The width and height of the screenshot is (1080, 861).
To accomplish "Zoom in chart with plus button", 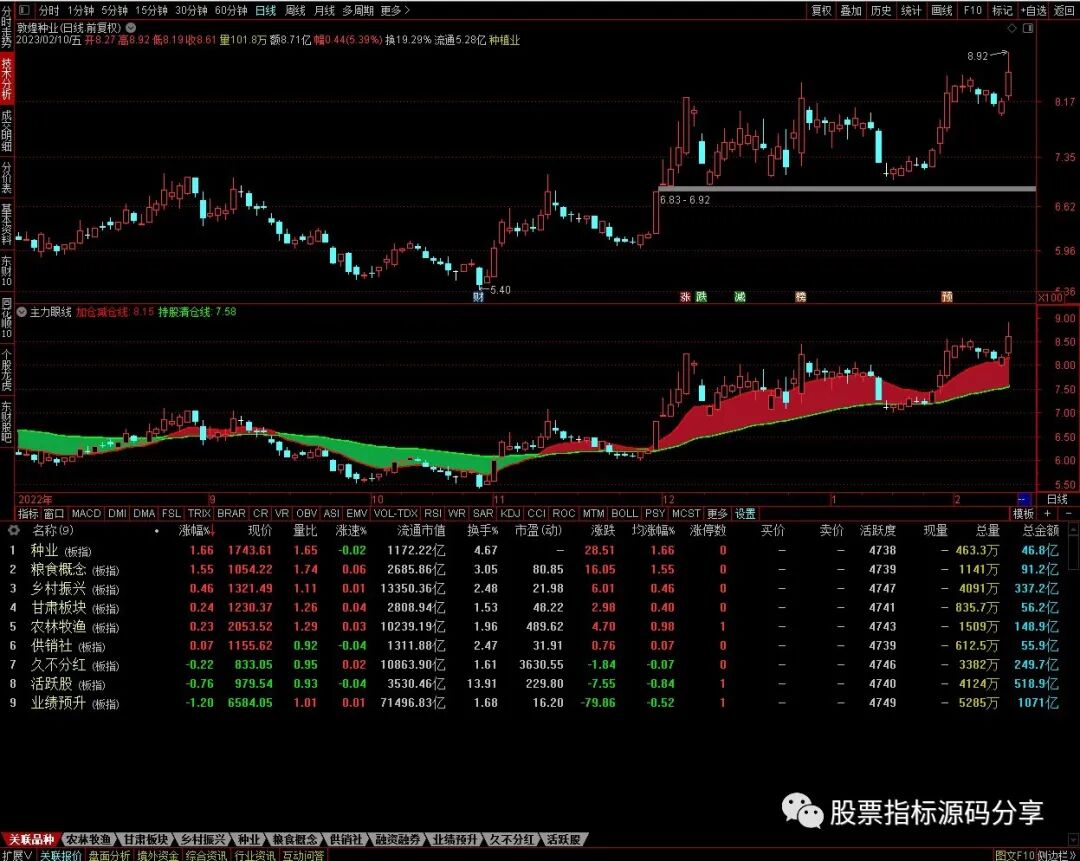I will tap(1048, 513).
